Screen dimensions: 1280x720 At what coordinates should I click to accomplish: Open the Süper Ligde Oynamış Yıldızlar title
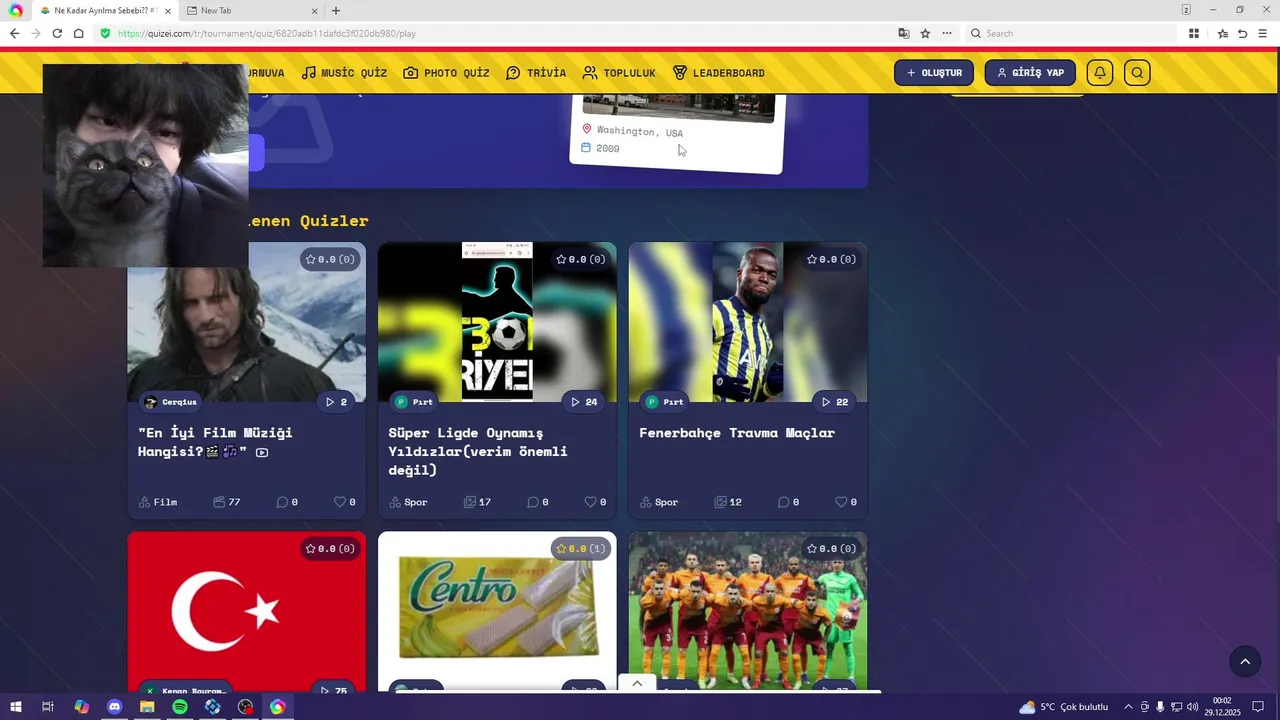point(478,451)
